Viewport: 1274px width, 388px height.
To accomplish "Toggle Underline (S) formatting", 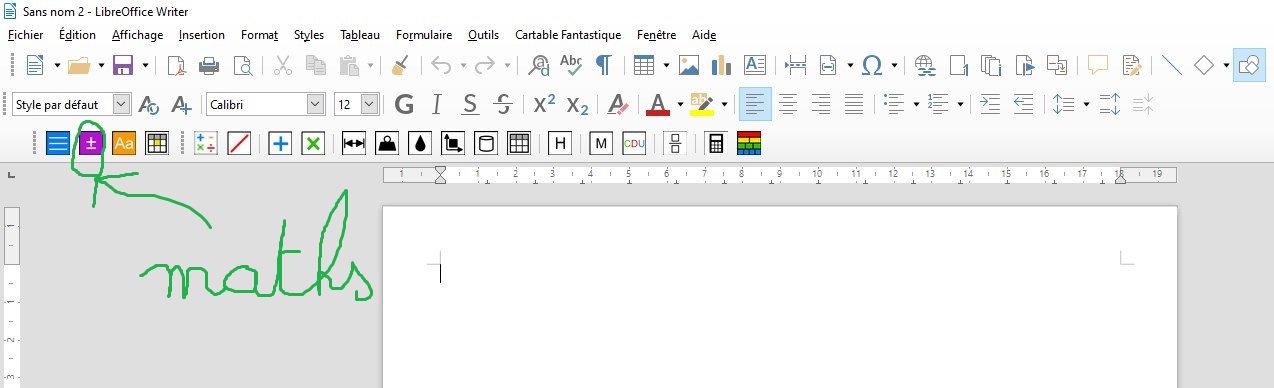I will click(x=470, y=104).
